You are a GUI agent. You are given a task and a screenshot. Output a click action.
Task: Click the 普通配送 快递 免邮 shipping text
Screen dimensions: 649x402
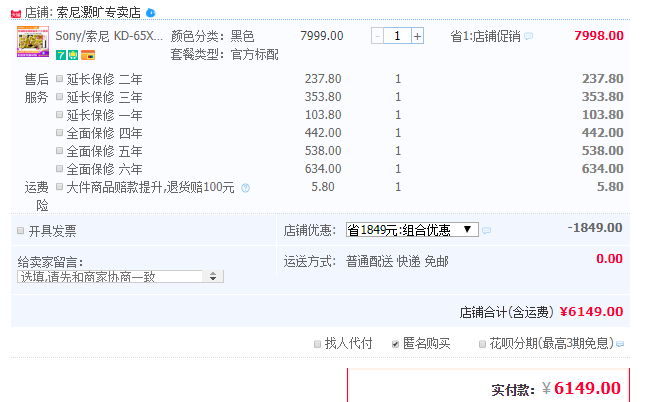coord(397,262)
